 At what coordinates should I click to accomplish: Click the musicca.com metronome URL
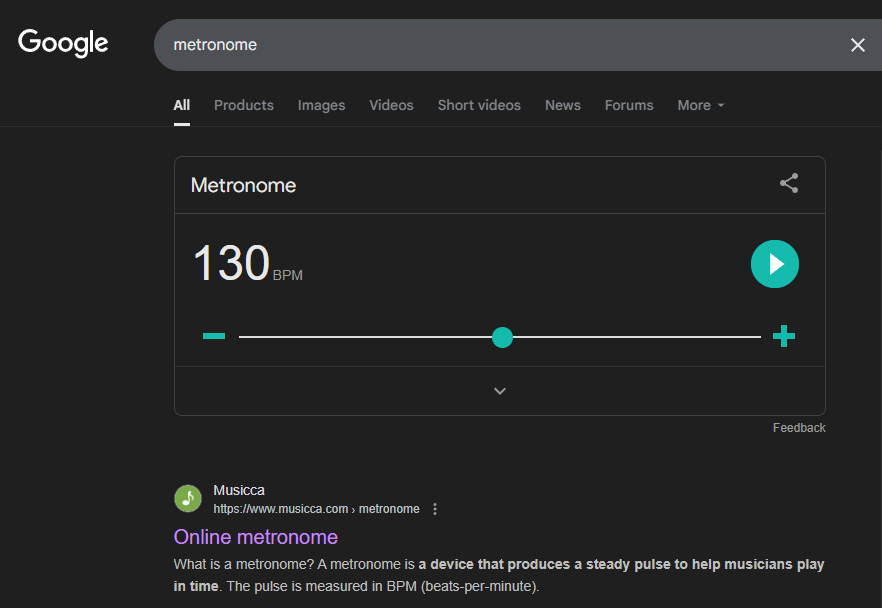point(316,509)
